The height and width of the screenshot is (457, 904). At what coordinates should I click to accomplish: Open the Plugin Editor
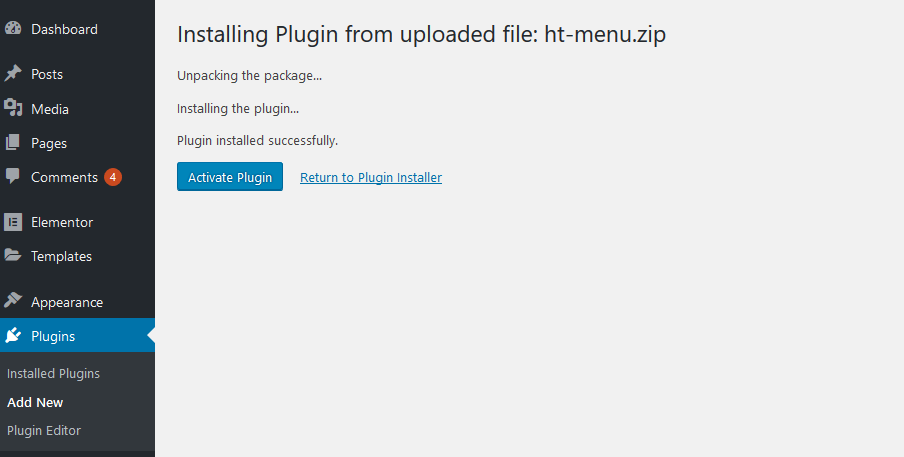[x=44, y=430]
